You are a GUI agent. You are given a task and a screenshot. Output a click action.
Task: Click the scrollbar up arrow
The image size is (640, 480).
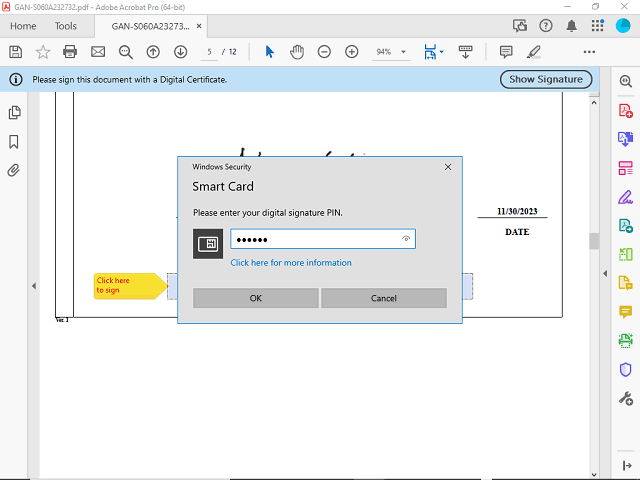coord(594,103)
